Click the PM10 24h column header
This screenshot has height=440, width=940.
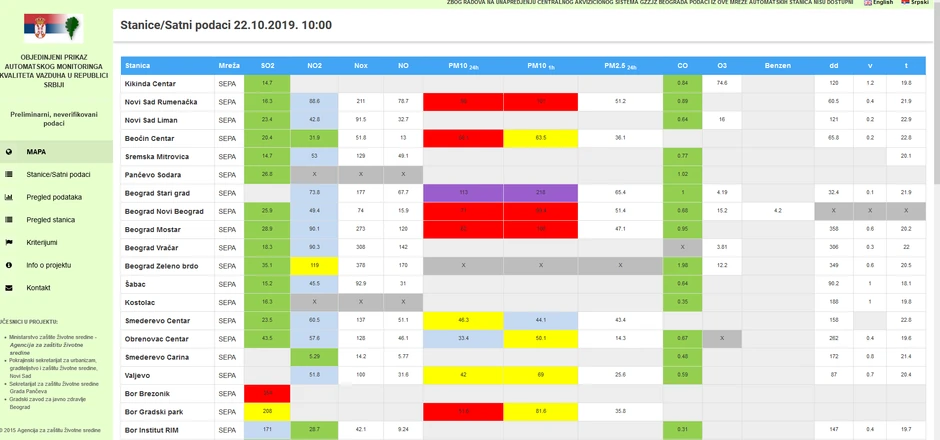pyautogui.click(x=463, y=66)
